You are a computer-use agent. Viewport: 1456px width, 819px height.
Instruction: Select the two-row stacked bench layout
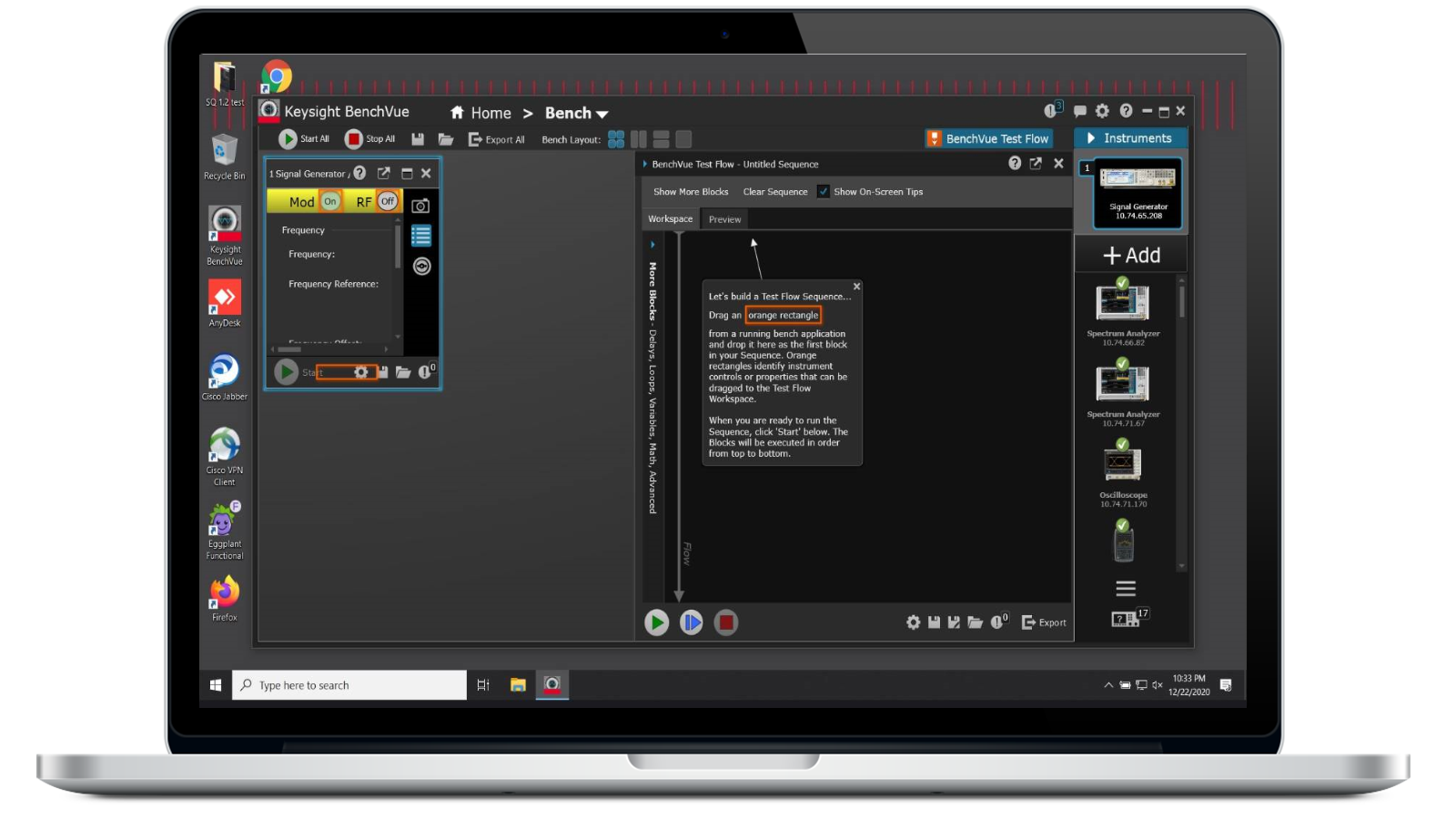click(x=662, y=139)
